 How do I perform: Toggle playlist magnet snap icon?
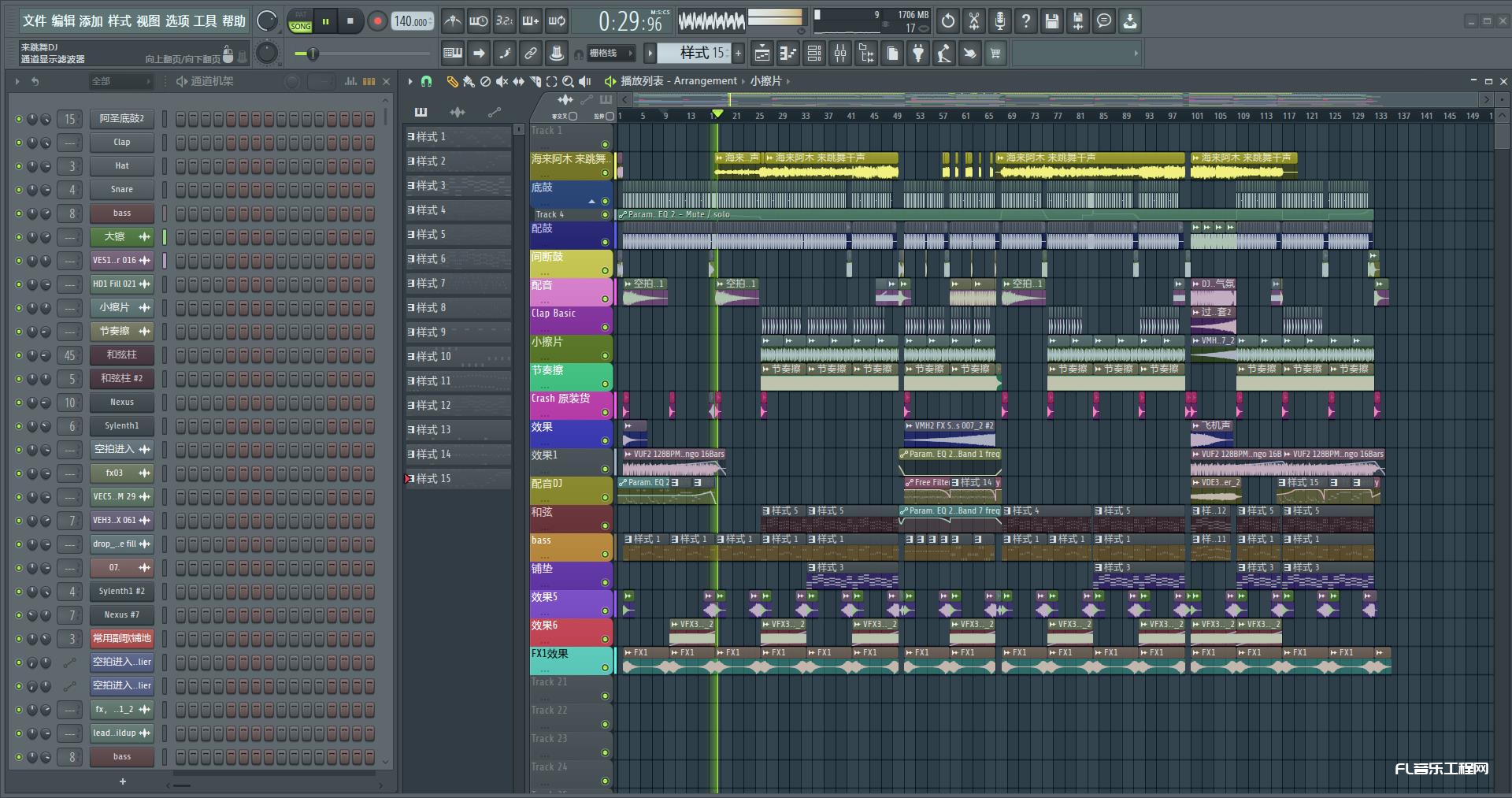tap(426, 81)
